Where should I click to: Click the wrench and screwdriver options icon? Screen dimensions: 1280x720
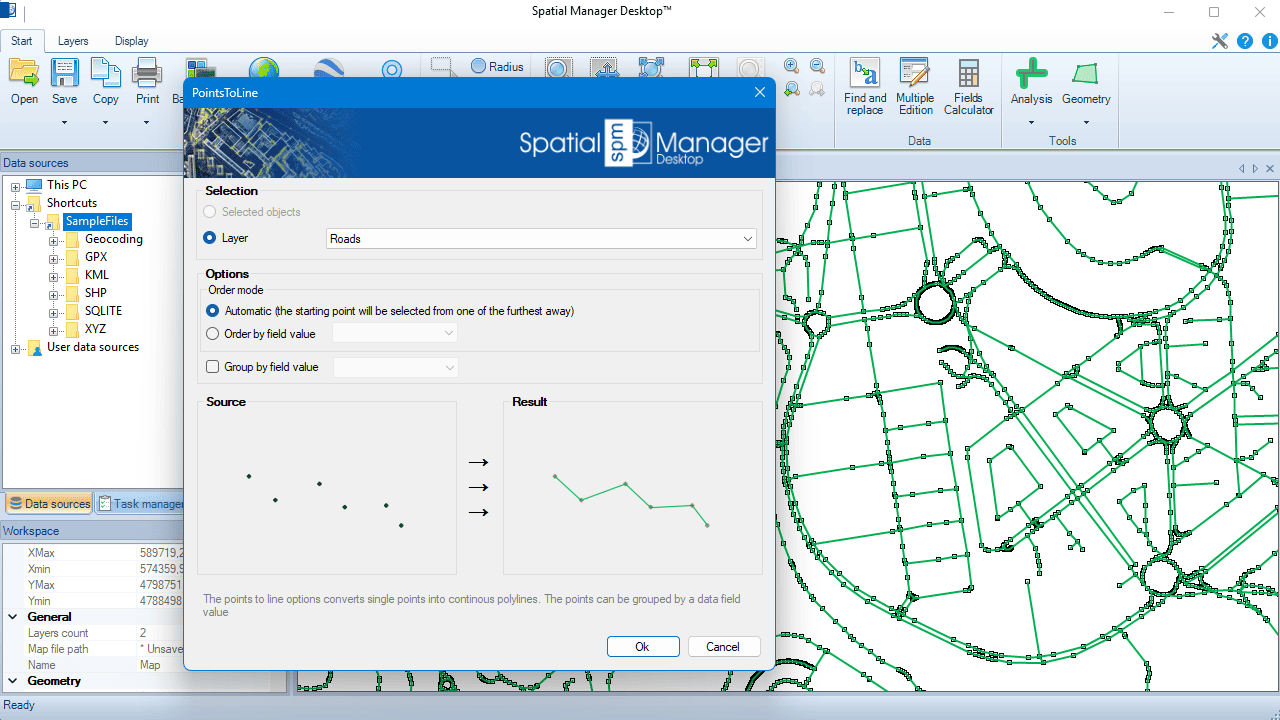[1219, 41]
